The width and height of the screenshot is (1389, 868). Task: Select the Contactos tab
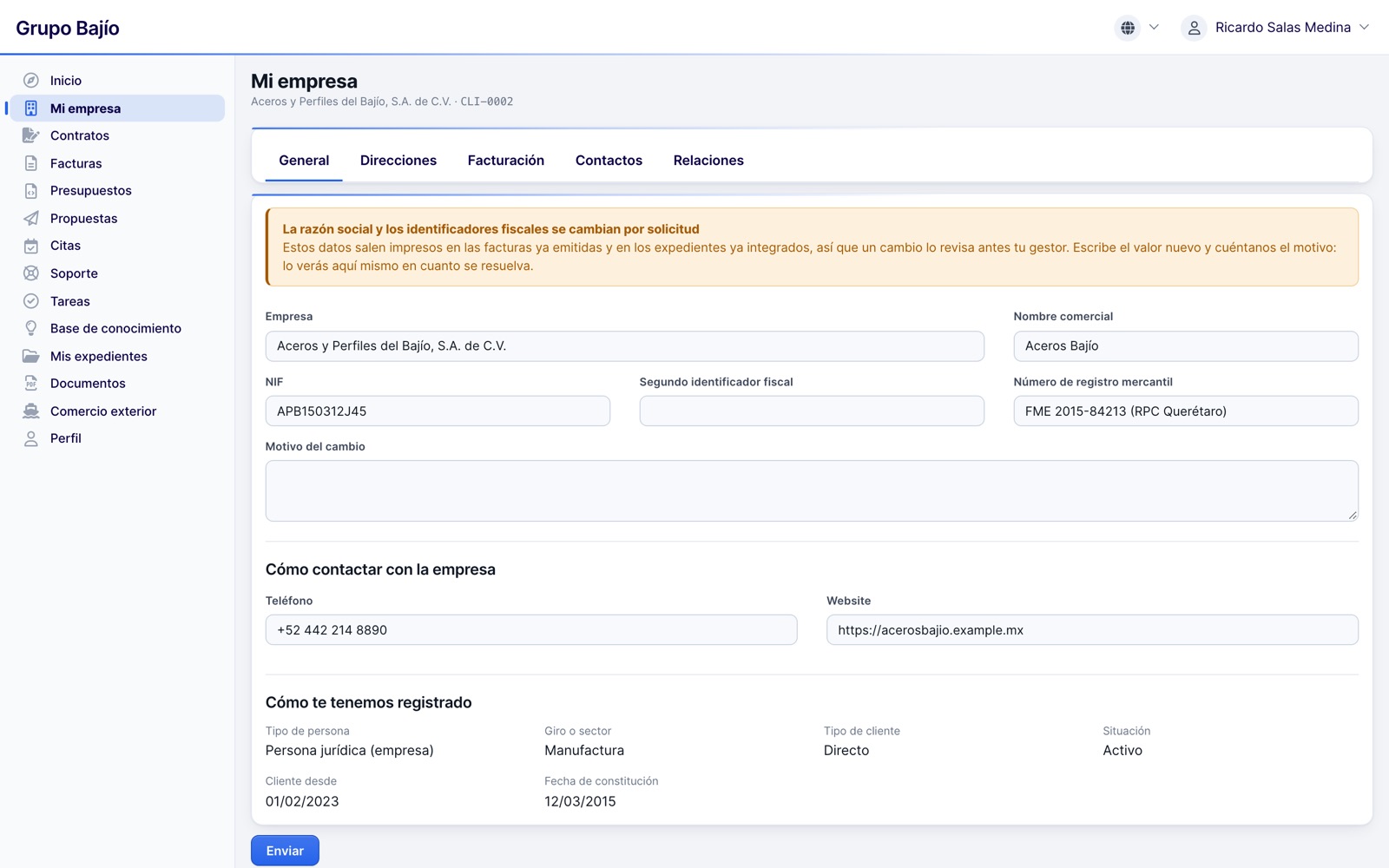pyautogui.click(x=609, y=161)
